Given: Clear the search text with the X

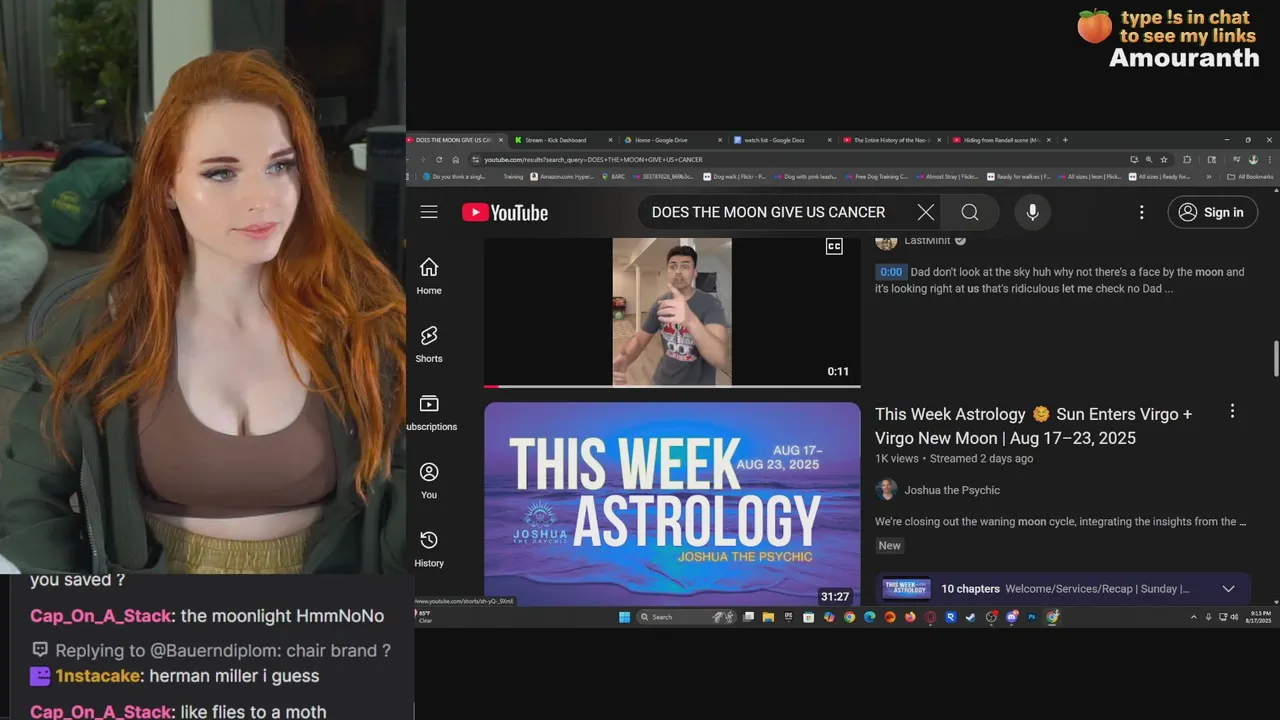Looking at the screenshot, I should tap(926, 212).
